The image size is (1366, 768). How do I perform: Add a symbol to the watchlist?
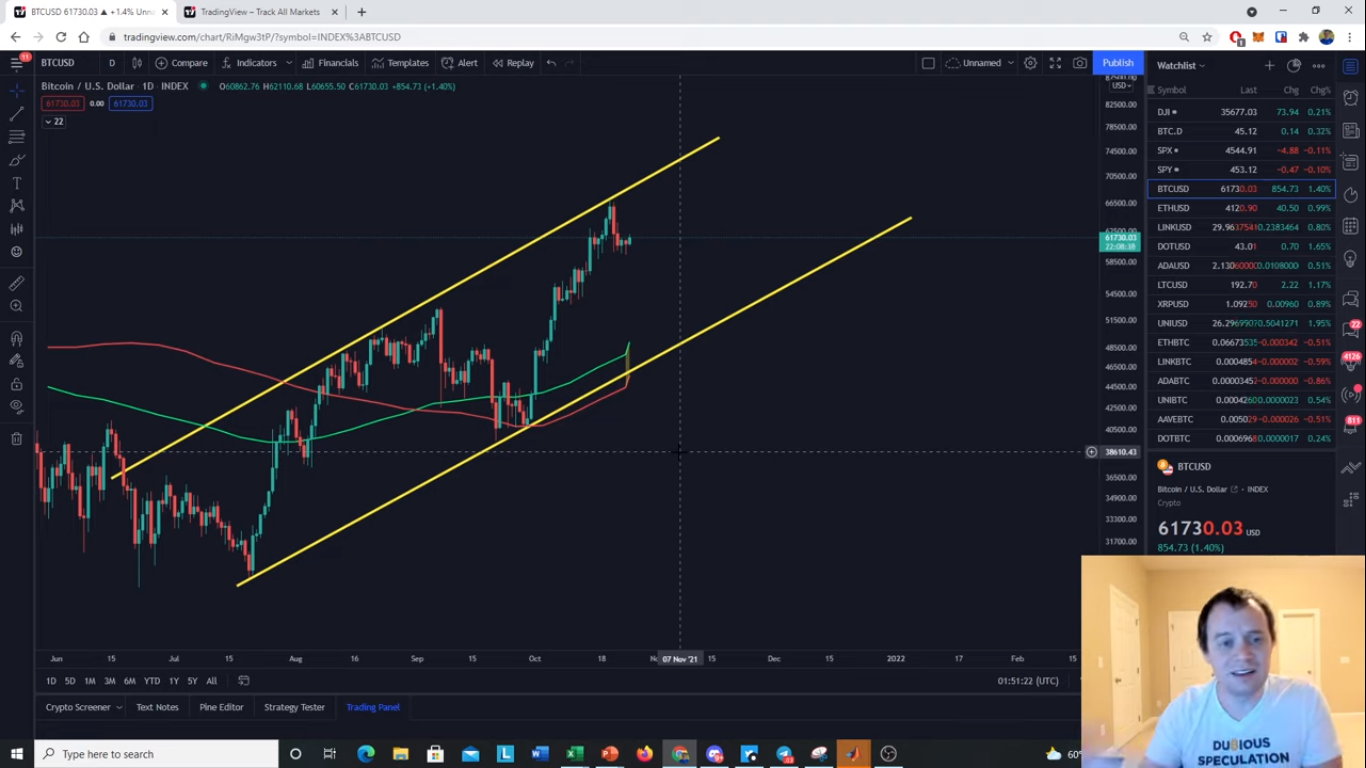(1269, 66)
